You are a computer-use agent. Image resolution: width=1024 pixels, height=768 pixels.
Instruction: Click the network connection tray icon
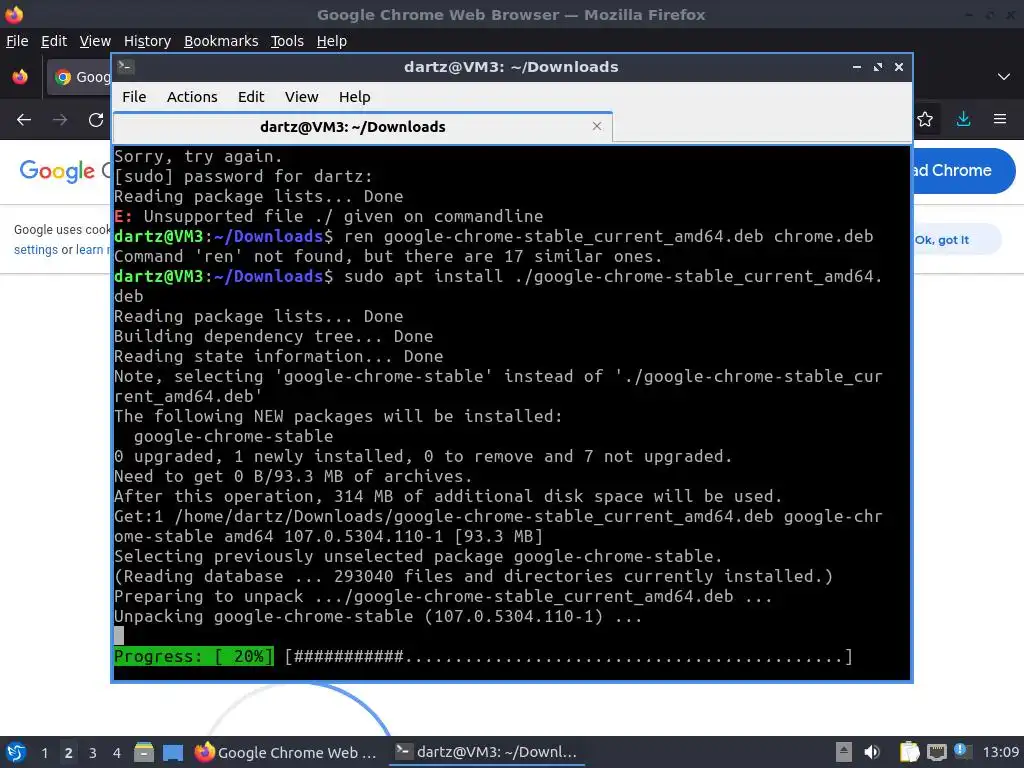(936, 752)
